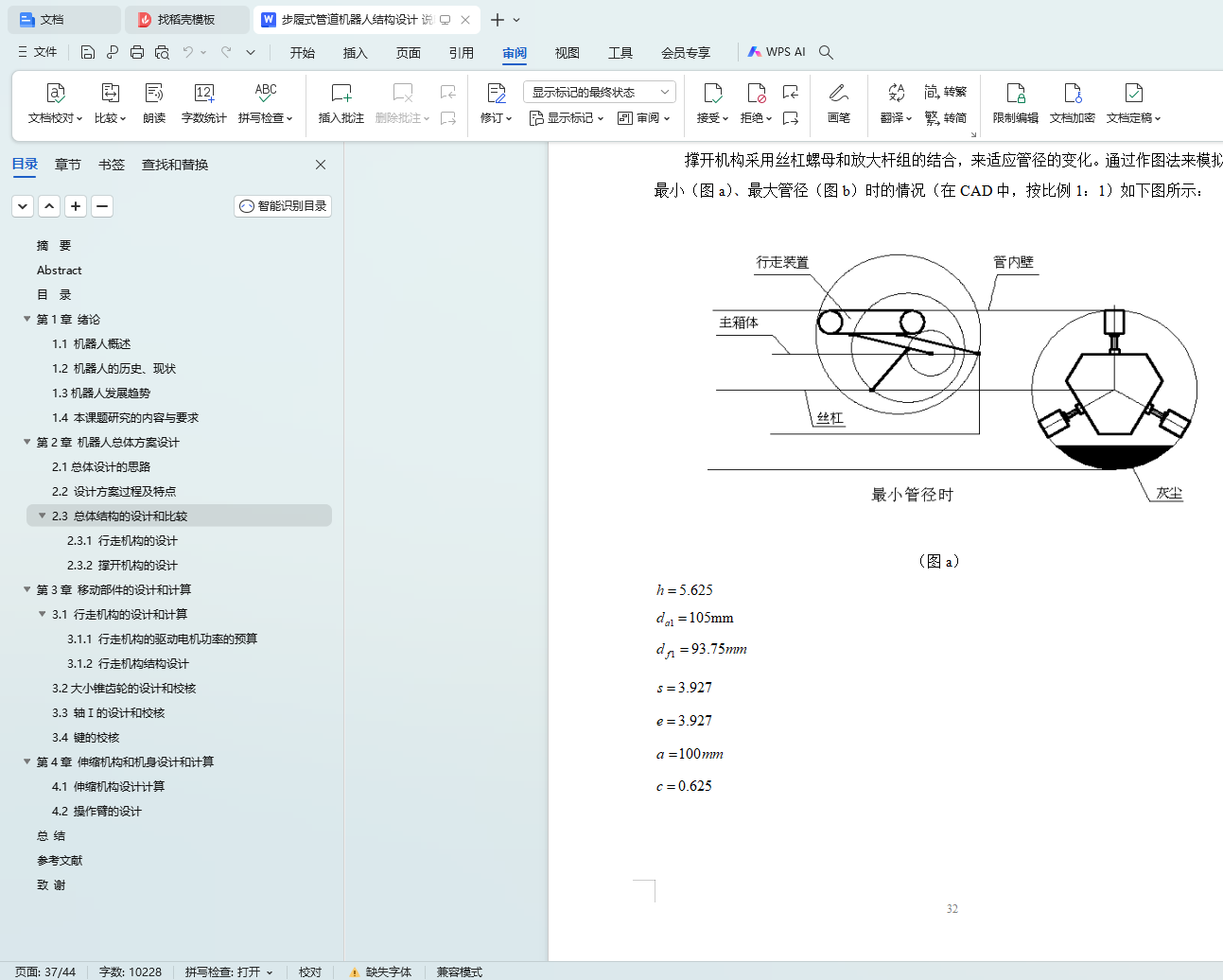Switch to the 插入 ribbon tab
The image size is (1223, 980).
(356, 53)
